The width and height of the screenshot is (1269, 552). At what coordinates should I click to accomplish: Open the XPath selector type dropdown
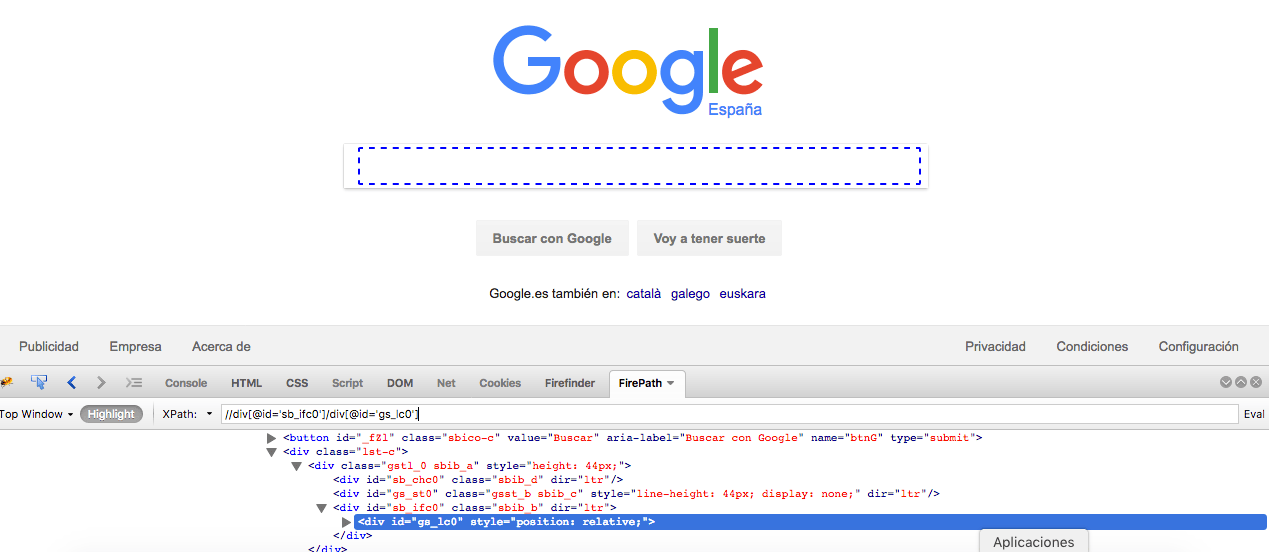point(209,414)
